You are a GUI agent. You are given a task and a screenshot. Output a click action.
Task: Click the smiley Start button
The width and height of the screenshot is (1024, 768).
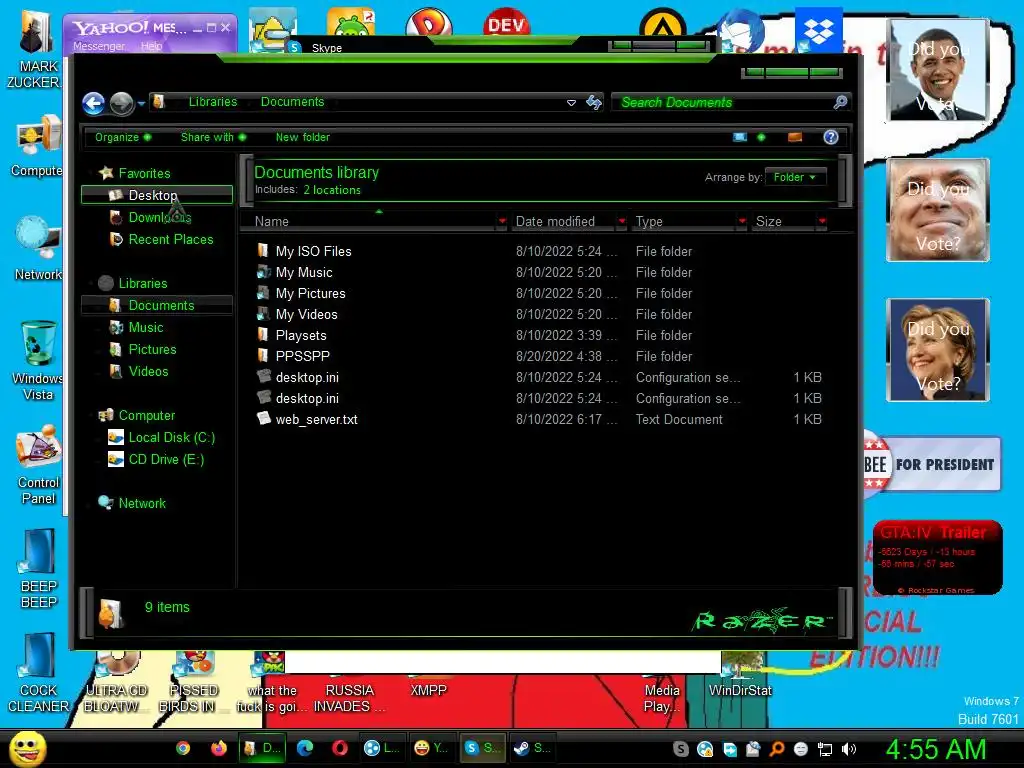[27, 748]
